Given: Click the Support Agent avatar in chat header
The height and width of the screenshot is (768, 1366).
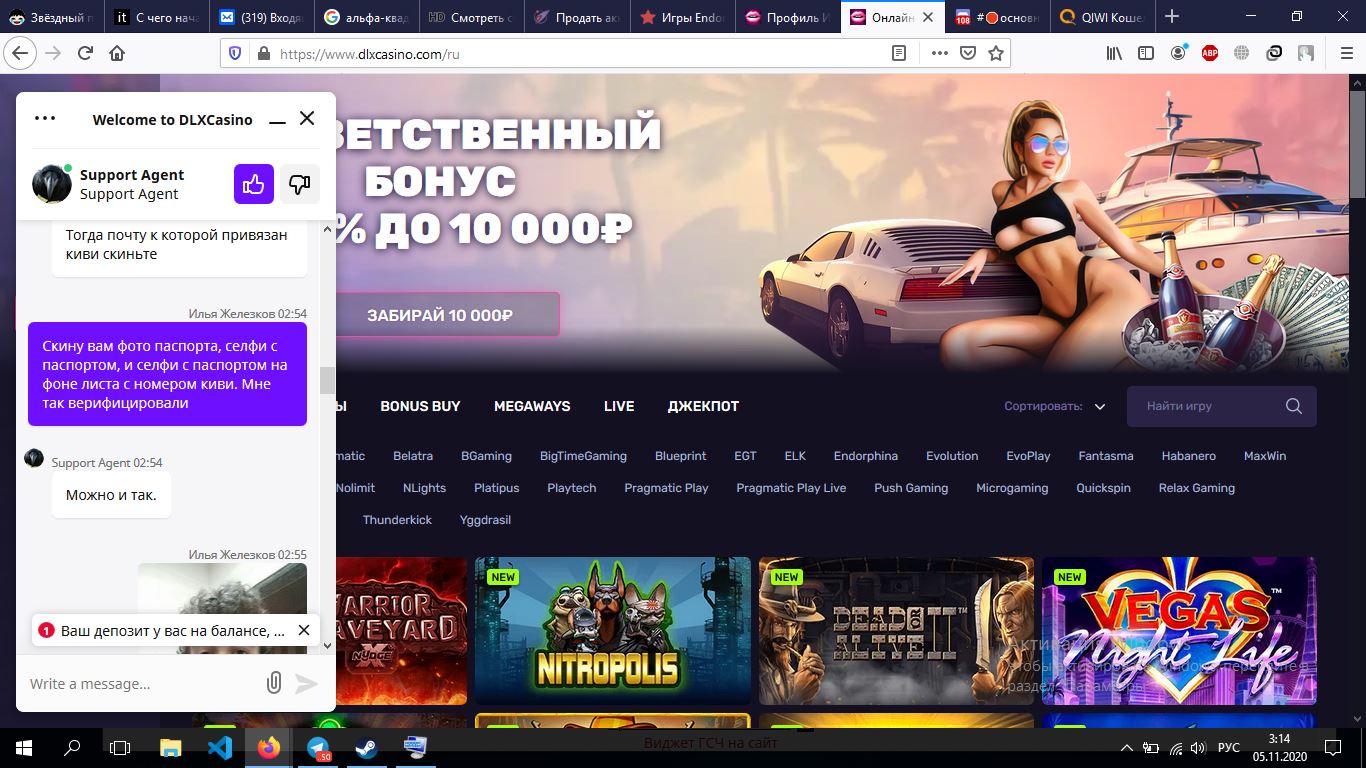Looking at the screenshot, I should 51,184.
